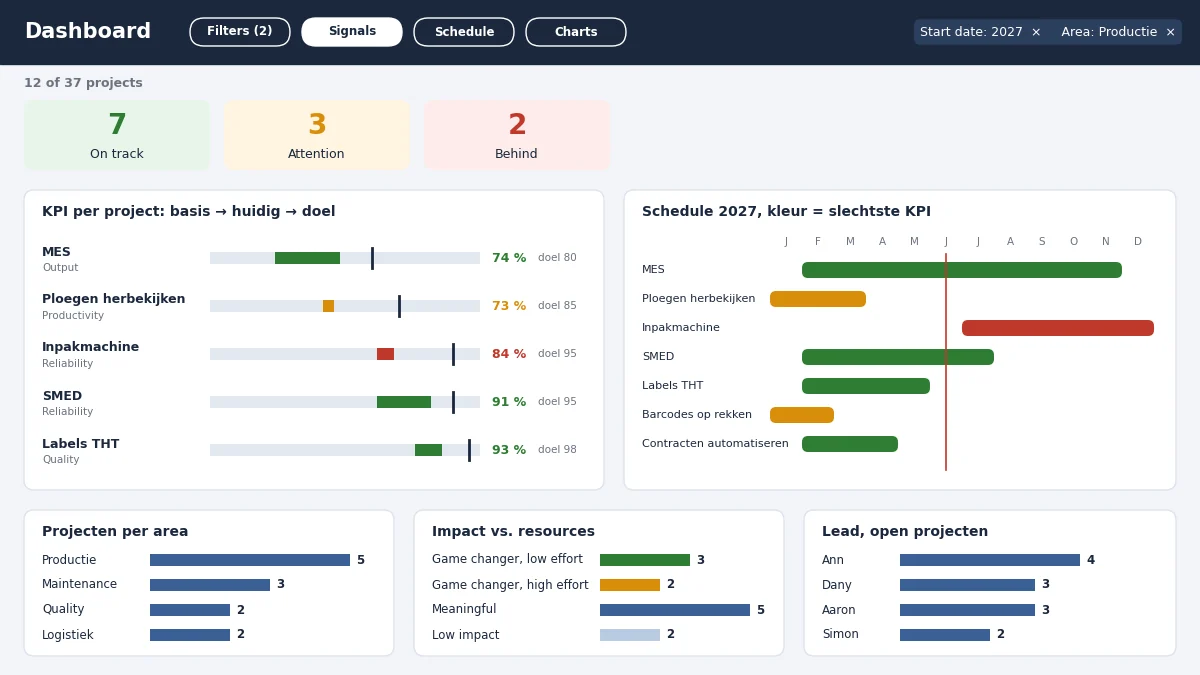Click the 'Labels THT' name in KPI list
Image resolution: width=1200 pixels, height=675 pixels.
tap(80, 444)
